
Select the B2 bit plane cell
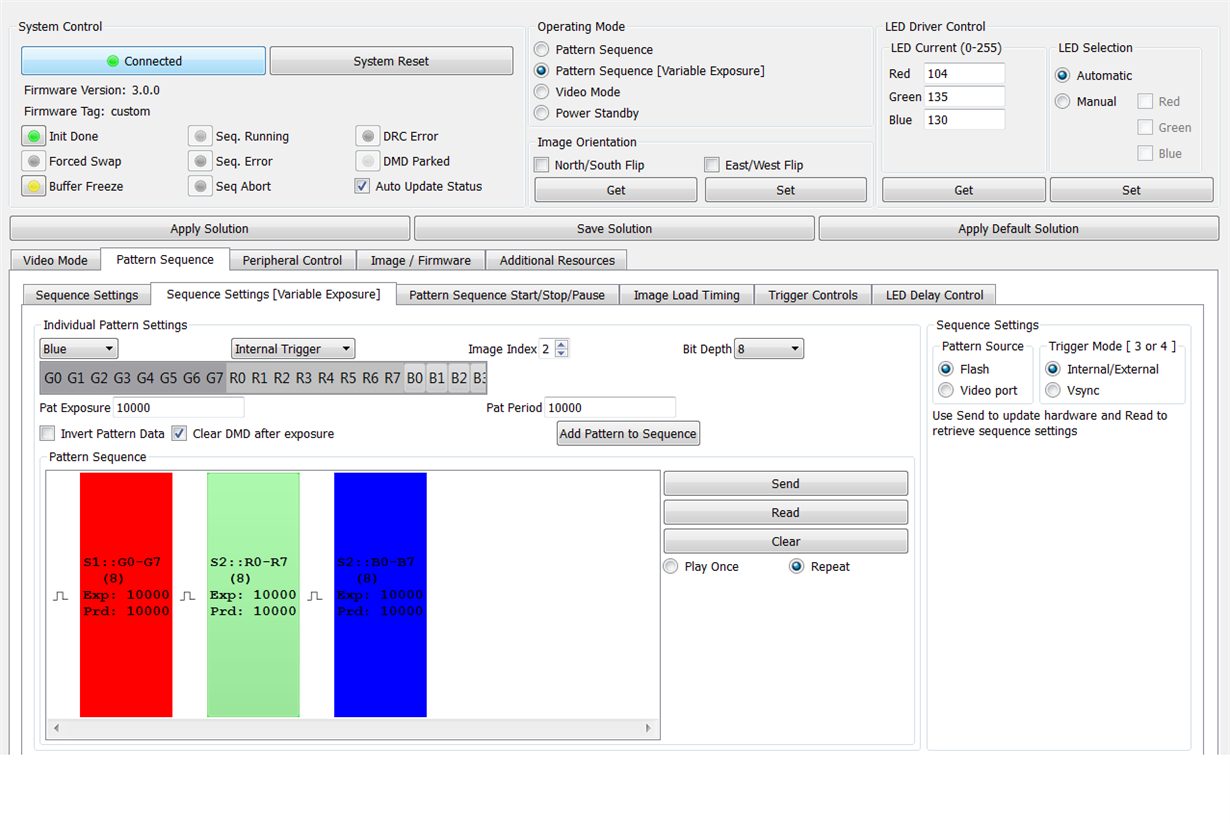[459, 378]
